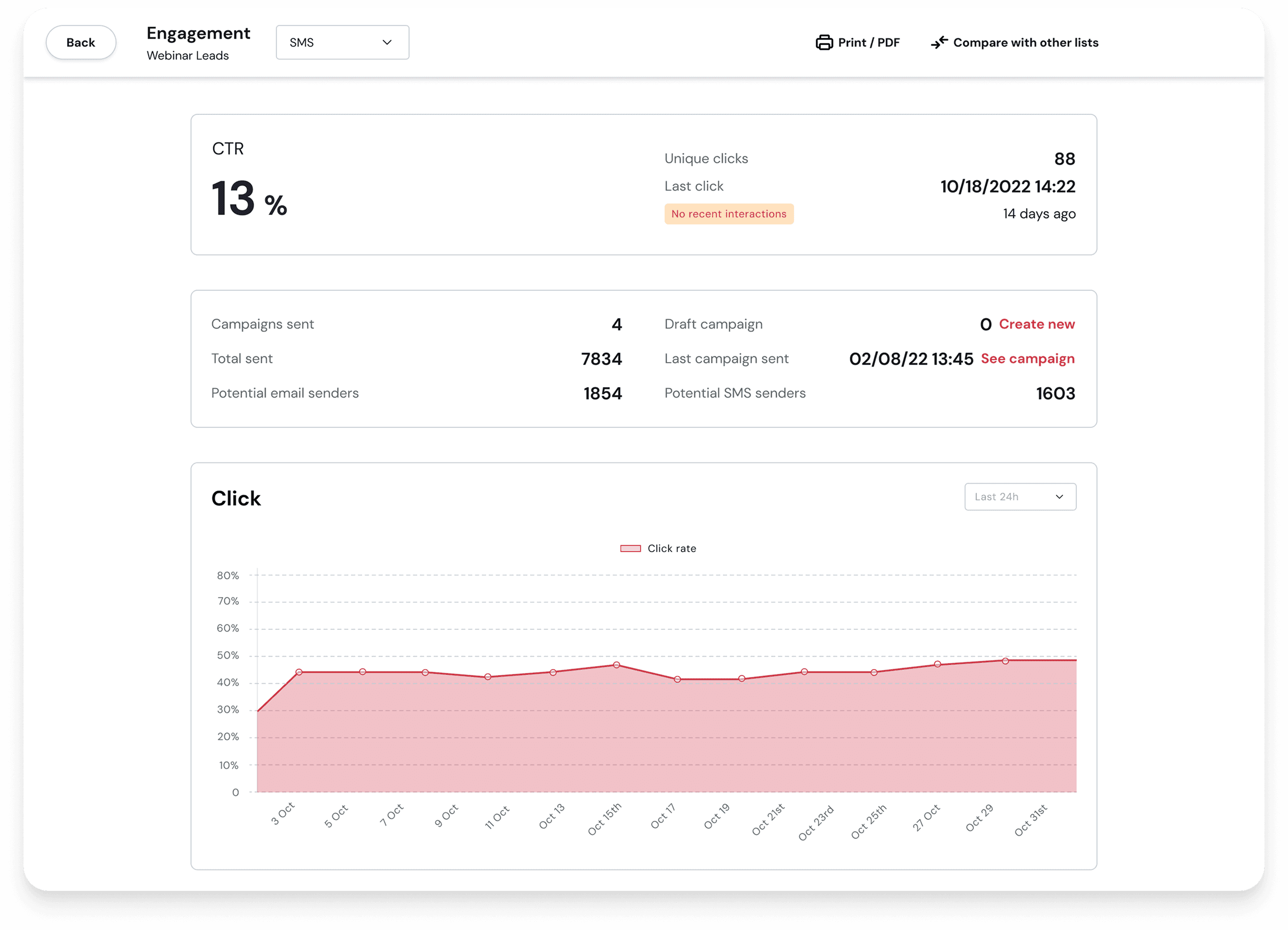The height and width of the screenshot is (930, 1288).
Task: Click the Oct 29 peak data point
Action: (1005, 661)
